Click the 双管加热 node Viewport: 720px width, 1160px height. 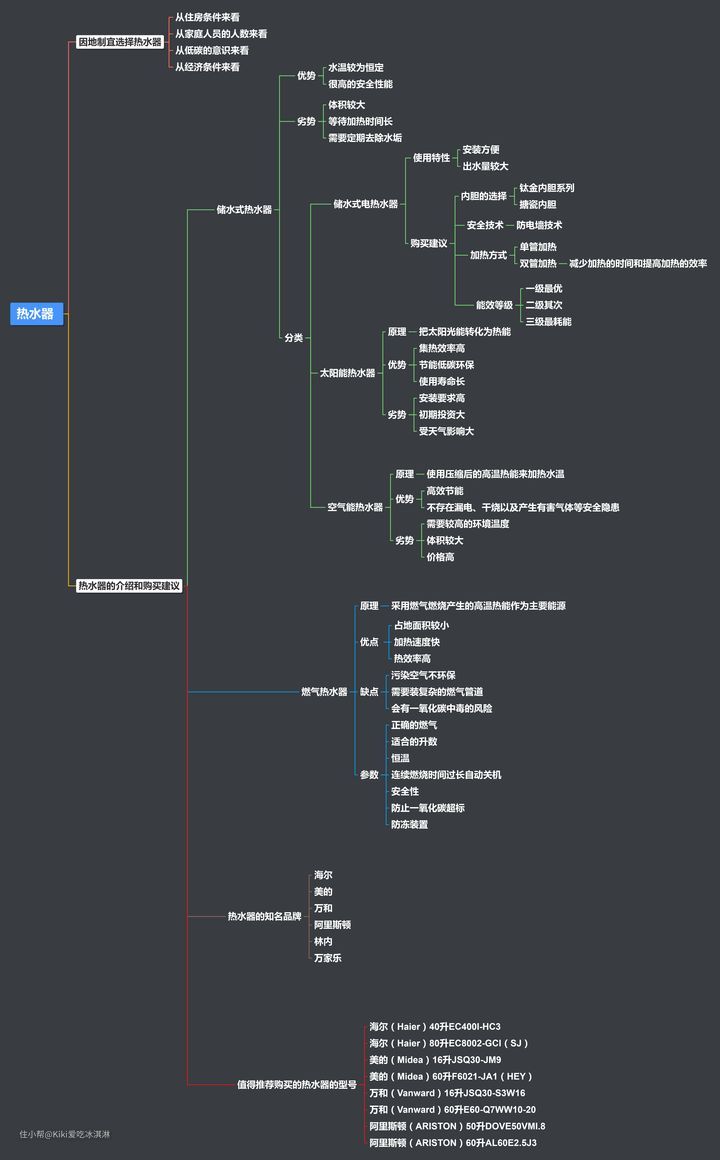click(538, 263)
